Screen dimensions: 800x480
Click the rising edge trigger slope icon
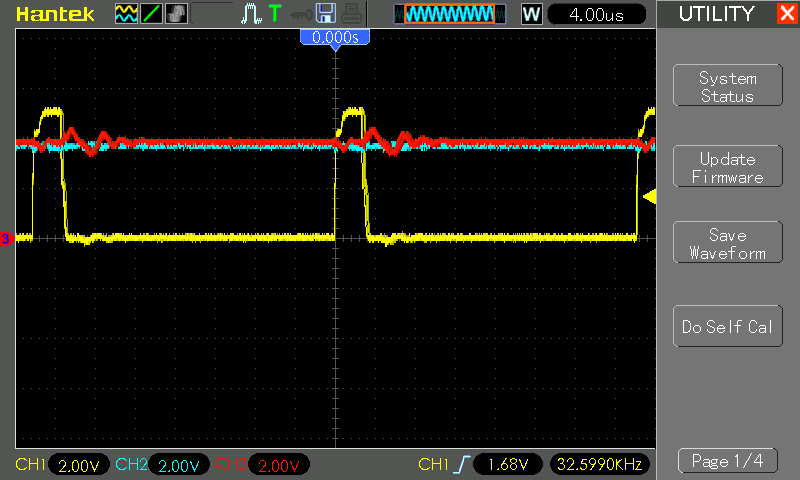coord(461,465)
